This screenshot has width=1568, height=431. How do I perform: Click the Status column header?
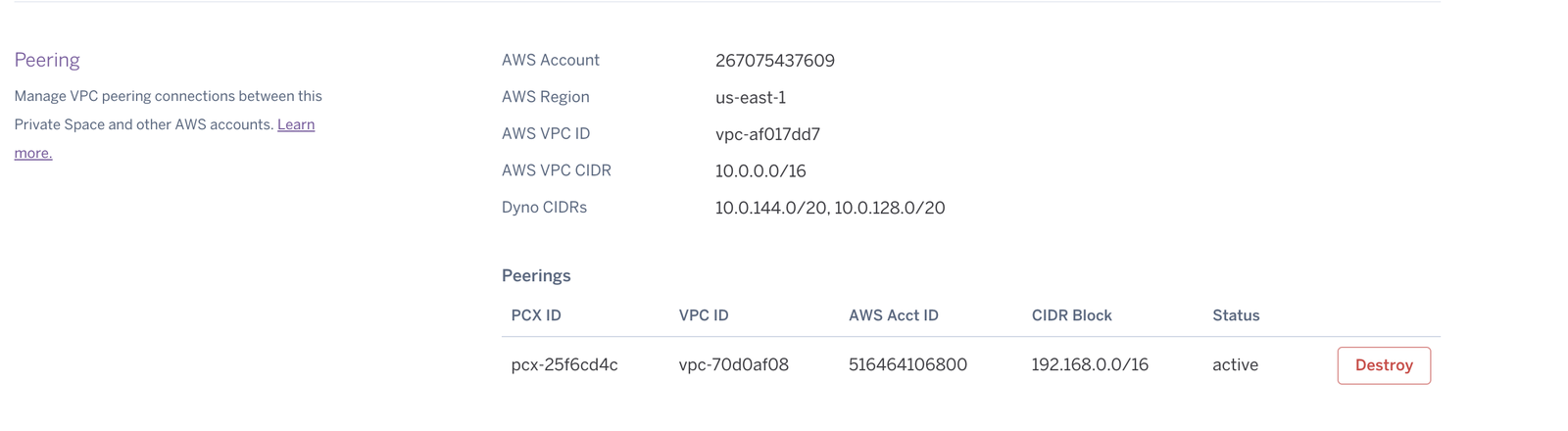tap(1235, 315)
